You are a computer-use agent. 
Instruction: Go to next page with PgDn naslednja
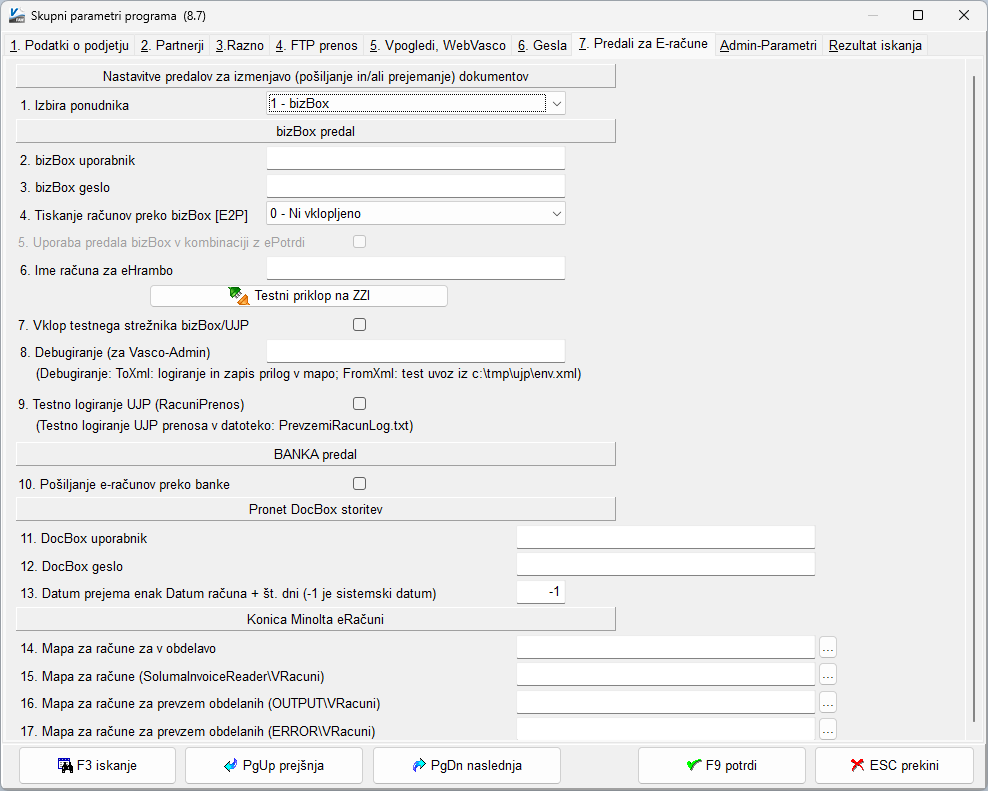467,765
